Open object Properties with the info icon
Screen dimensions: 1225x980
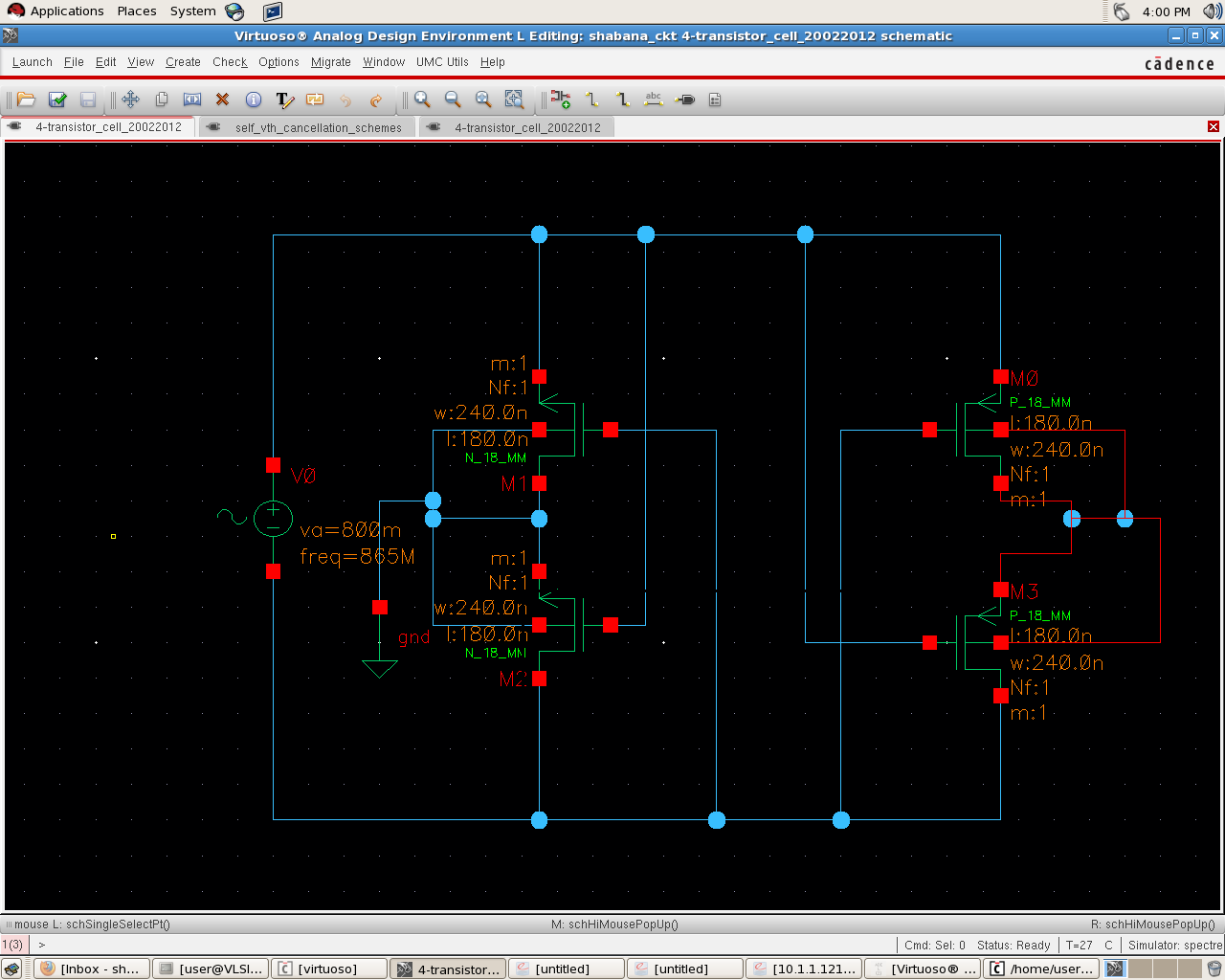tap(255, 100)
